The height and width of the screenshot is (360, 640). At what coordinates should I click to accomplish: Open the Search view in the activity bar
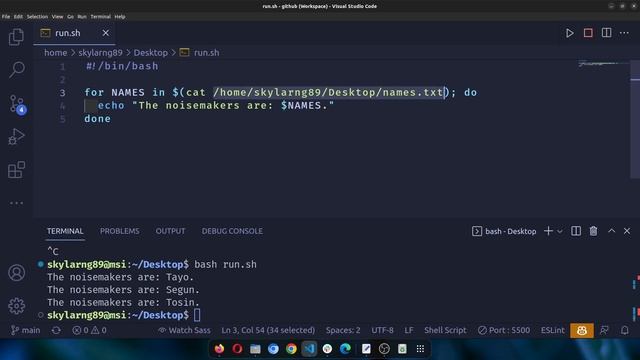16,70
